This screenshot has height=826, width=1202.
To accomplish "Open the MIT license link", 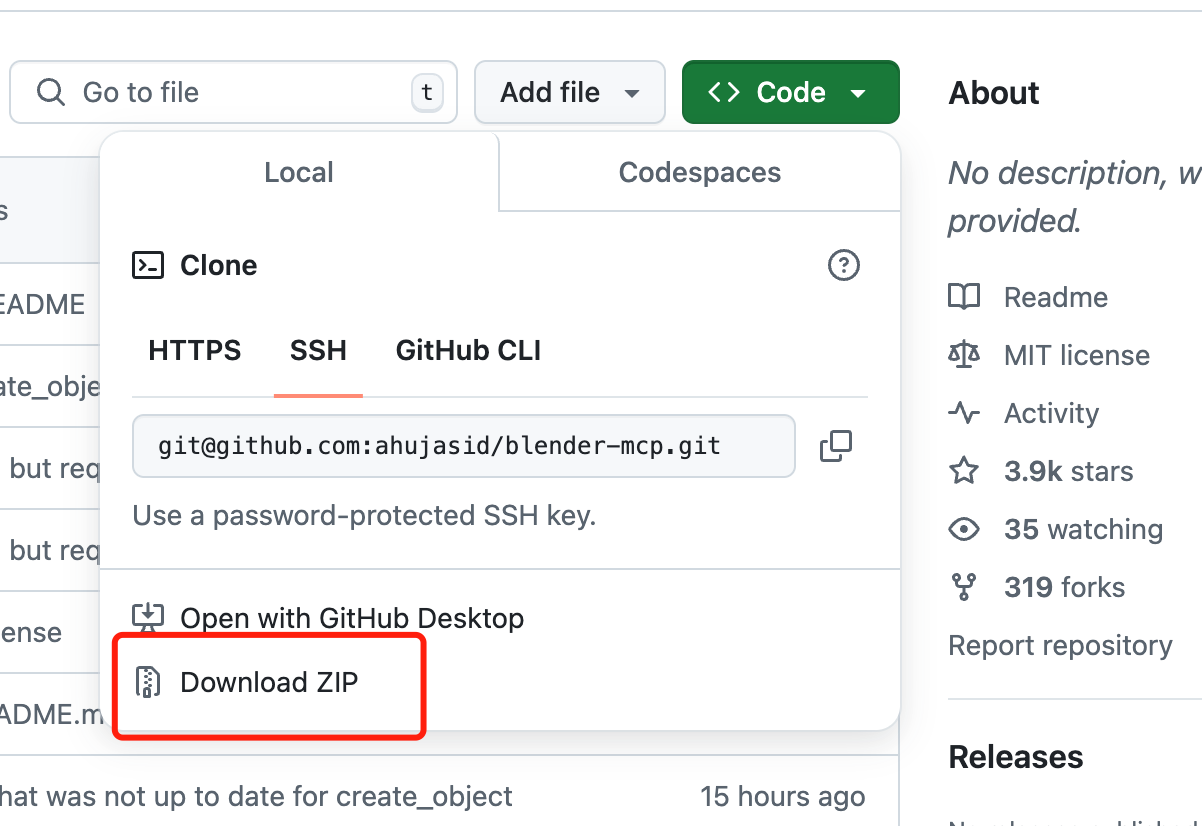I will tap(1077, 355).
